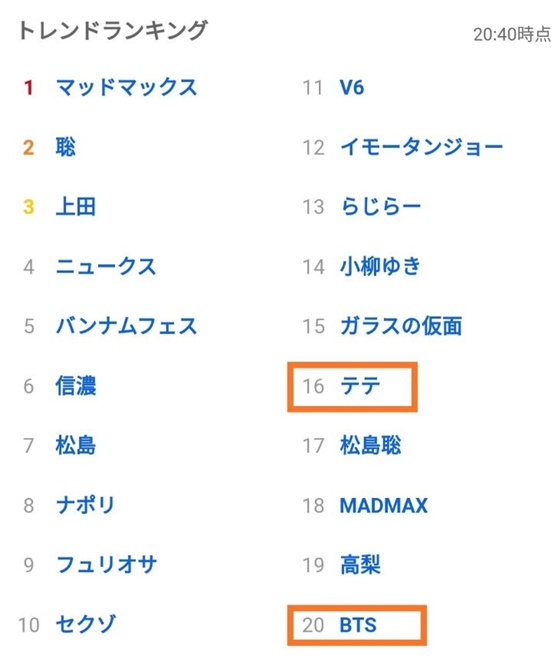Open the highlighted テテ trend
Viewport: 560px width, 661px height.
pos(360,386)
